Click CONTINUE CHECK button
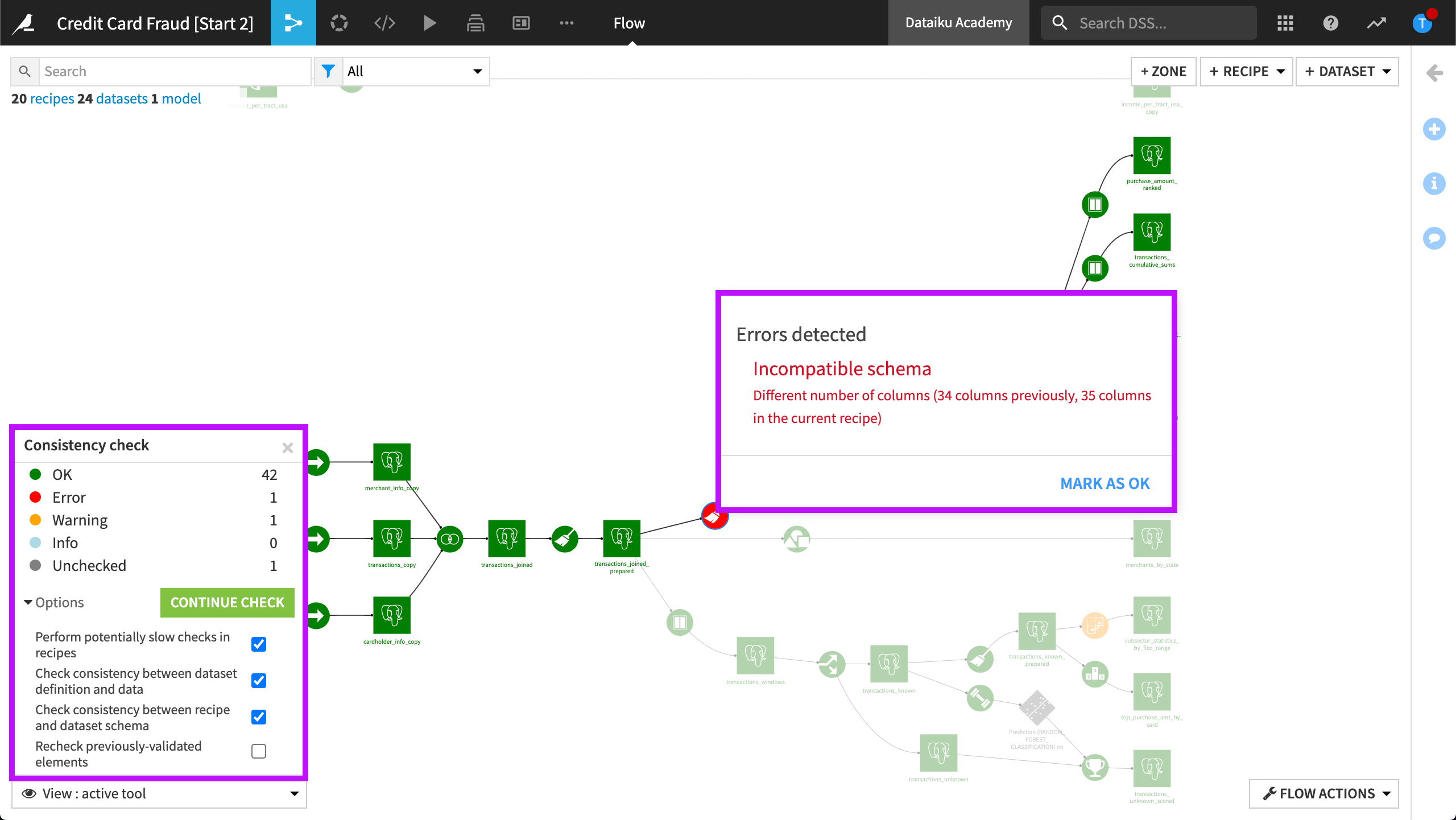Viewport: 1456px width, 820px height. (x=227, y=601)
